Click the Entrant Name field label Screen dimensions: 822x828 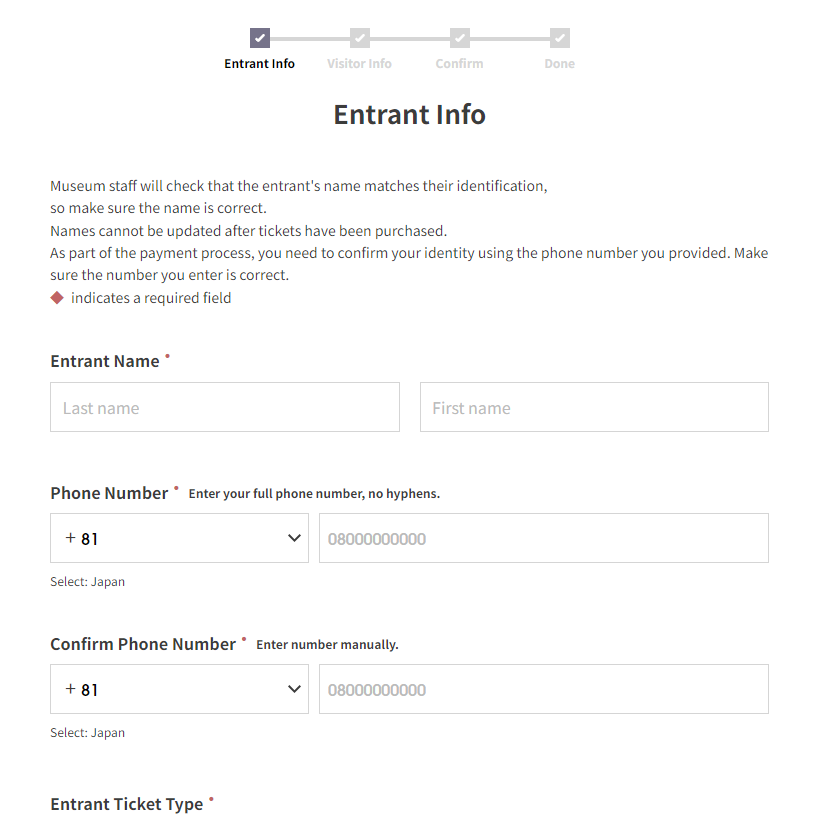tap(105, 361)
